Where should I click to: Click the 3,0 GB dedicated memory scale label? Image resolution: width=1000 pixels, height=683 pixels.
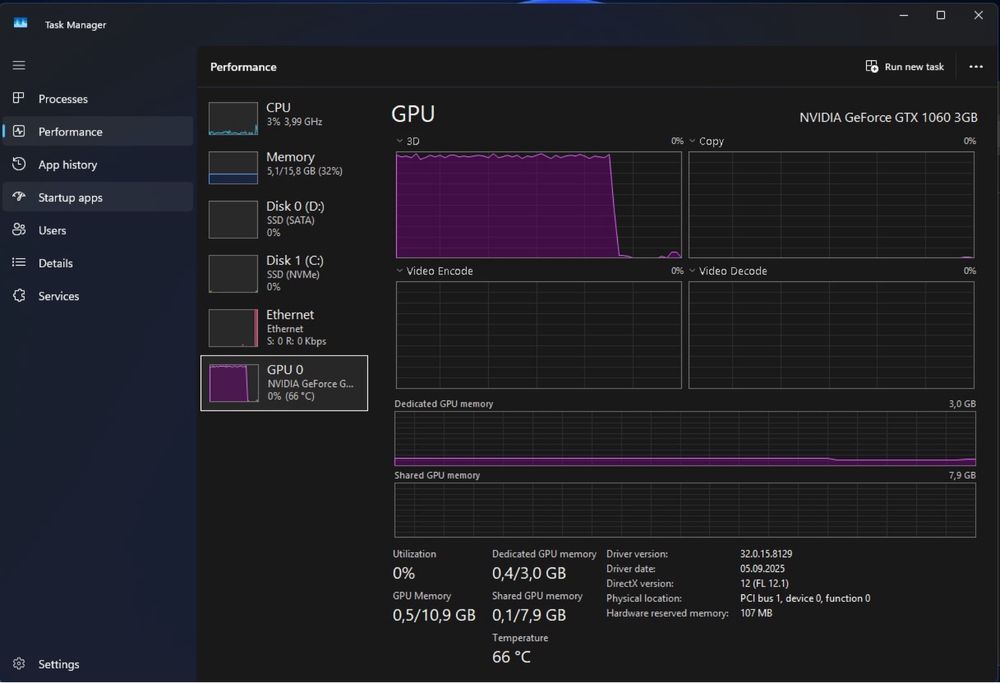pyautogui.click(x=962, y=404)
